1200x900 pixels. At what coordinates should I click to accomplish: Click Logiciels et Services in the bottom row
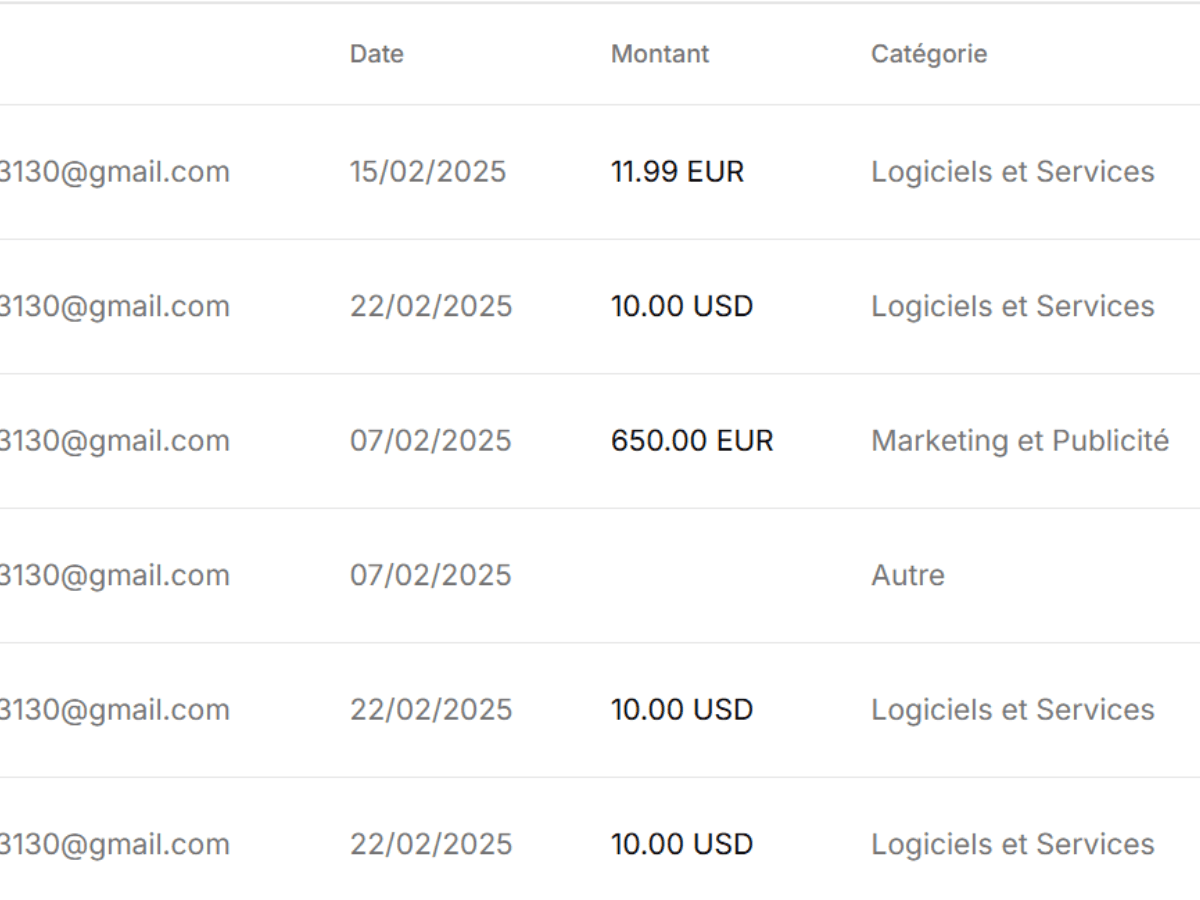click(1013, 844)
